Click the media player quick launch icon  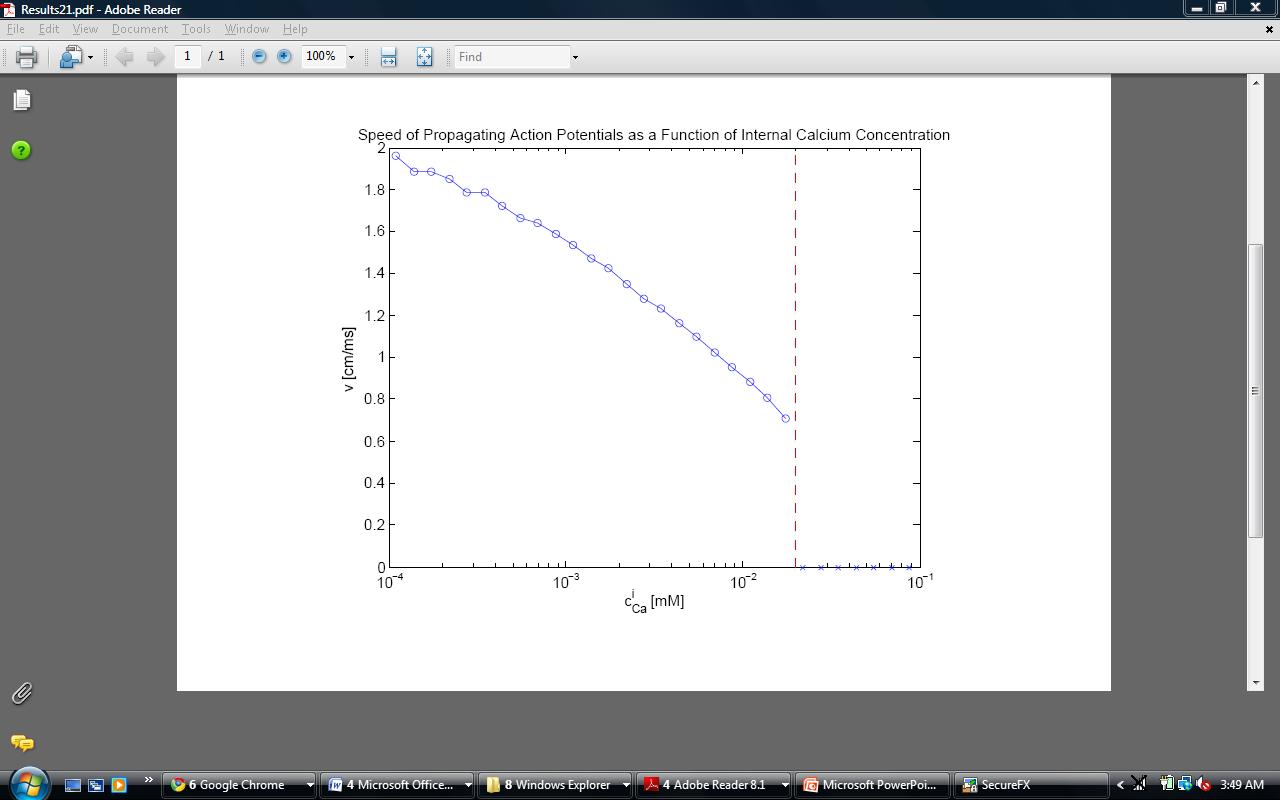pyautogui.click(x=119, y=785)
